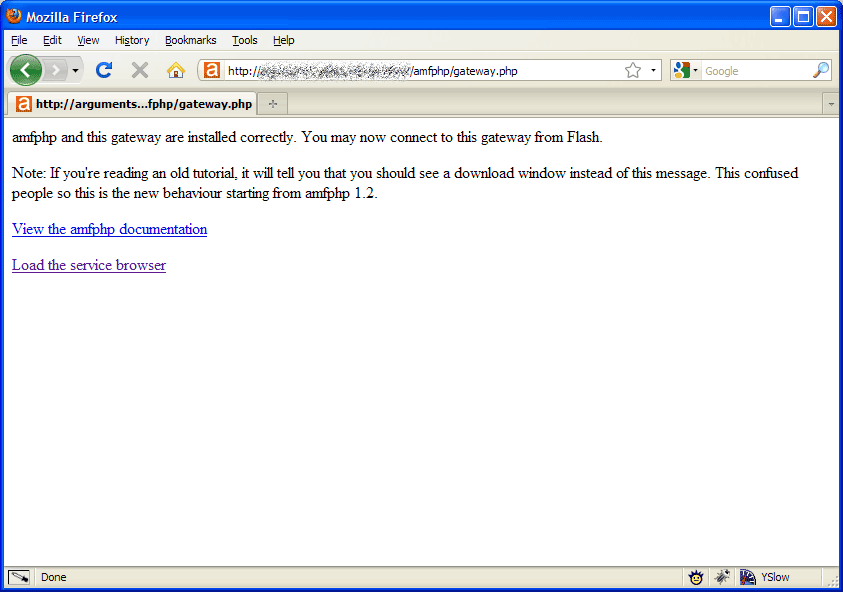Close the Firefox window
Screen dimensions: 843x592
click(x=826, y=17)
